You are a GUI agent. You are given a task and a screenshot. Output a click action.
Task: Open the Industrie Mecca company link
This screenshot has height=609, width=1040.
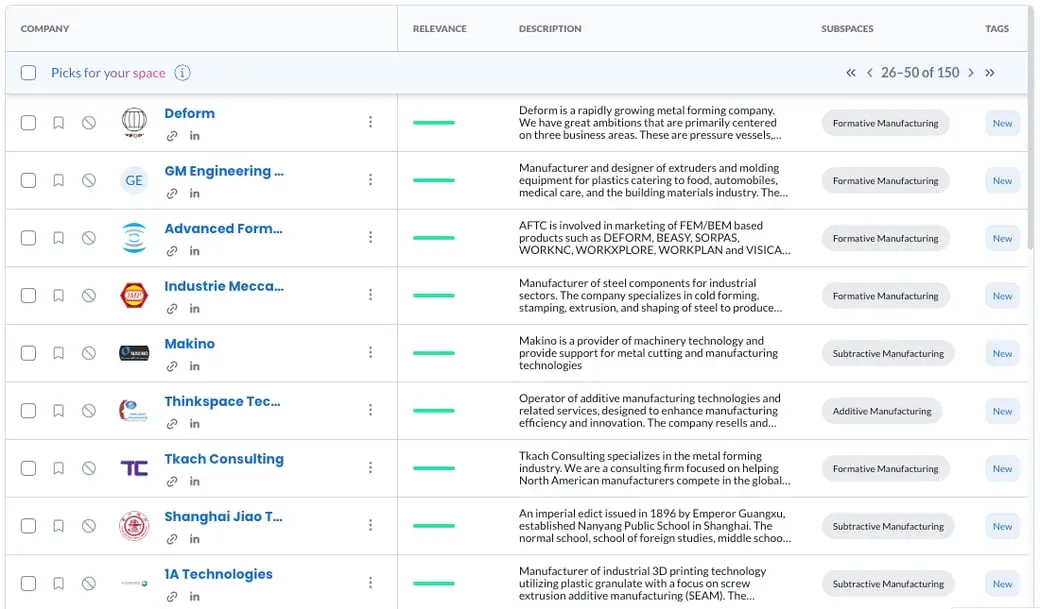coord(224,286)
